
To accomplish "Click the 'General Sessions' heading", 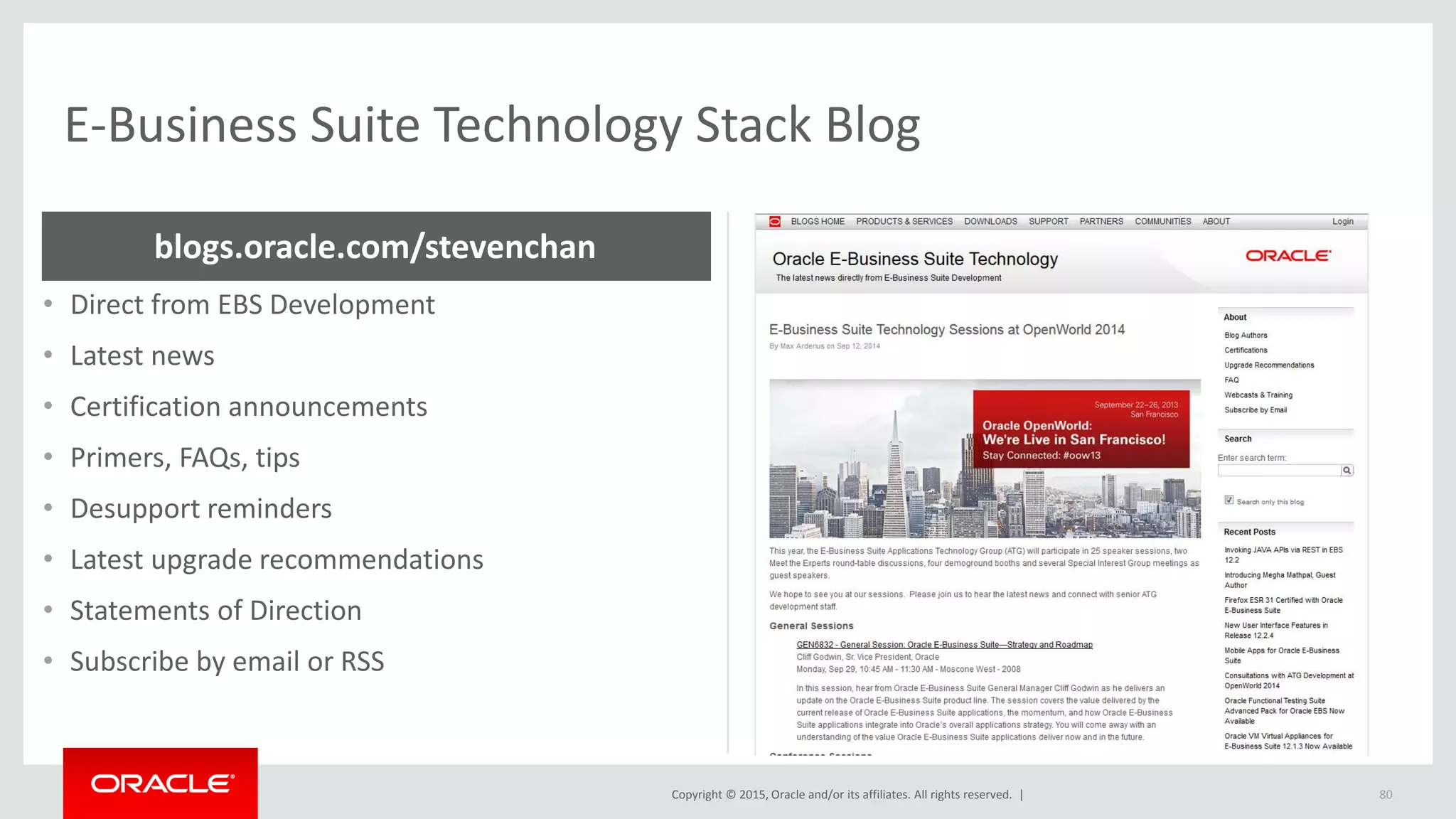I will tap(811, 626).
